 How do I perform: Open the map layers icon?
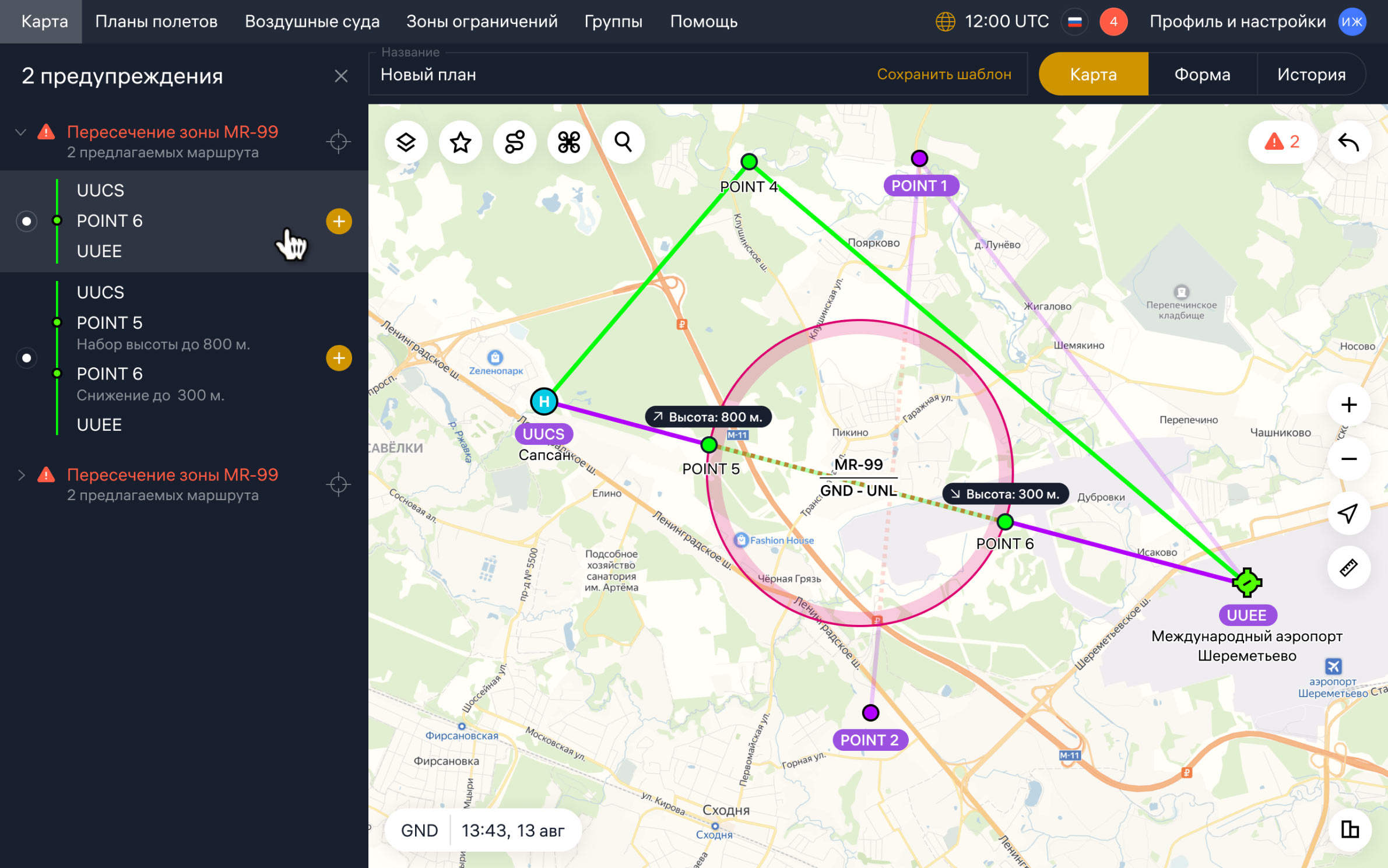(406, 142)
